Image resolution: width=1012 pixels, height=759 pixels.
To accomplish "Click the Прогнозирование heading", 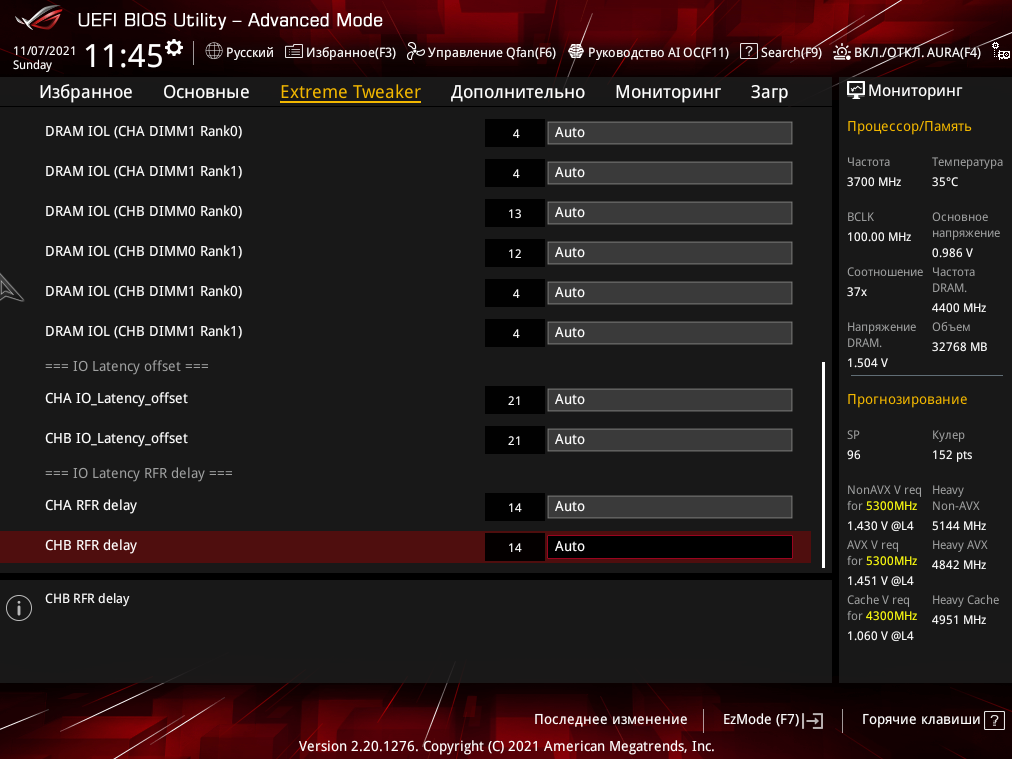I will pyautogui.click(x=907, y=400).
